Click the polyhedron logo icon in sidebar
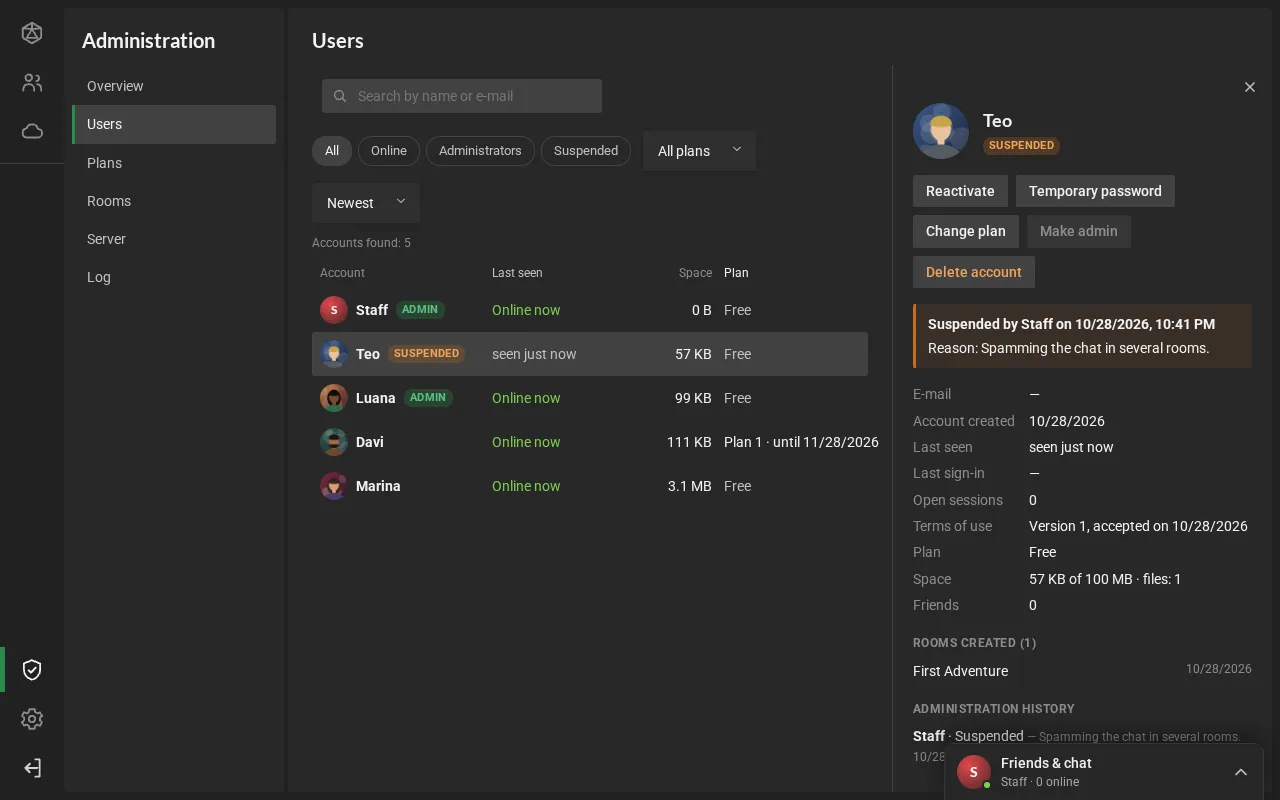The width and height of the screenshot is (1280, 800). (x=32, y=33)
